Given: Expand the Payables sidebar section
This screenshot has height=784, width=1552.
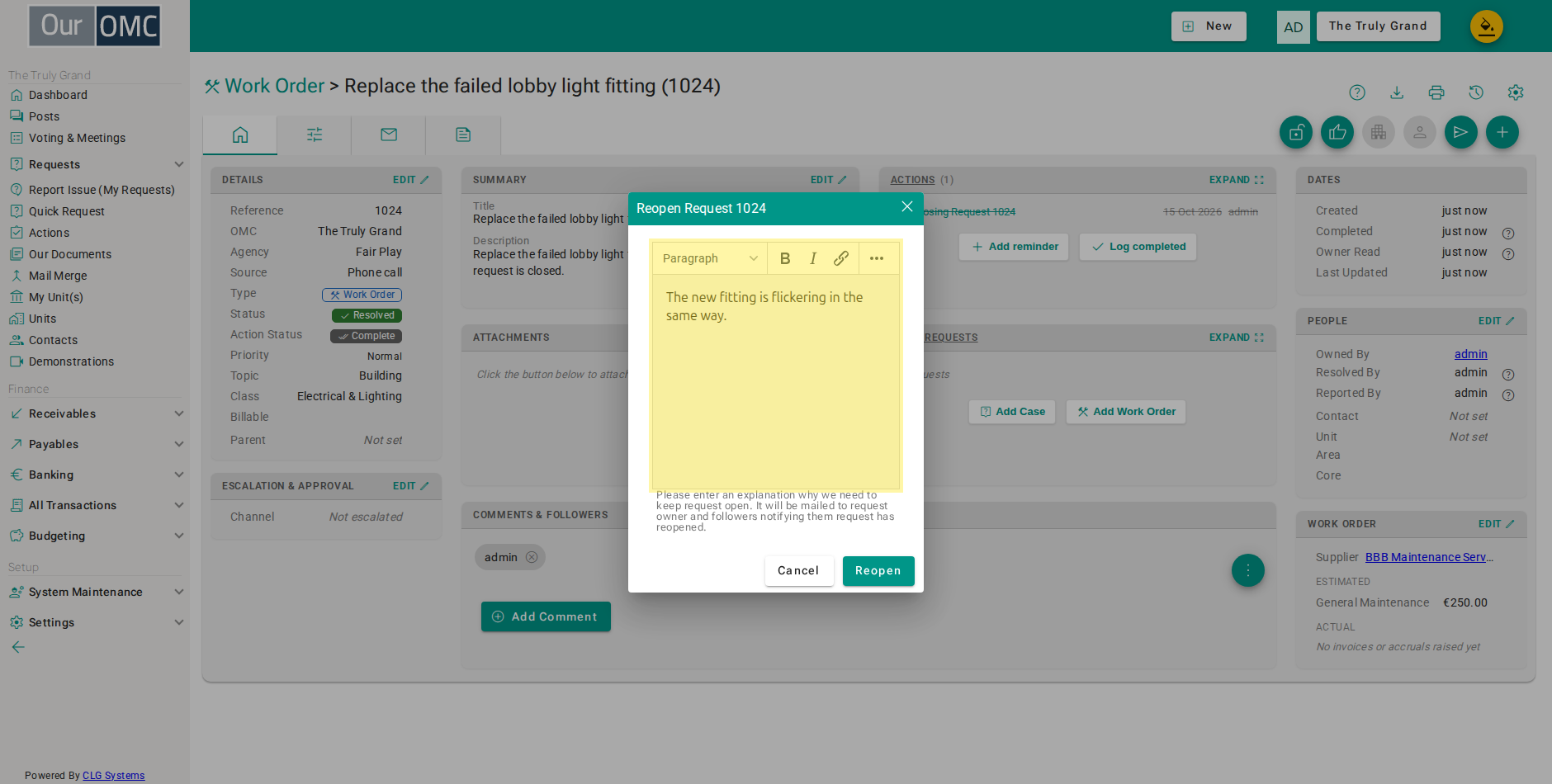Looking at the screenshot, I should tap(97, 444).
